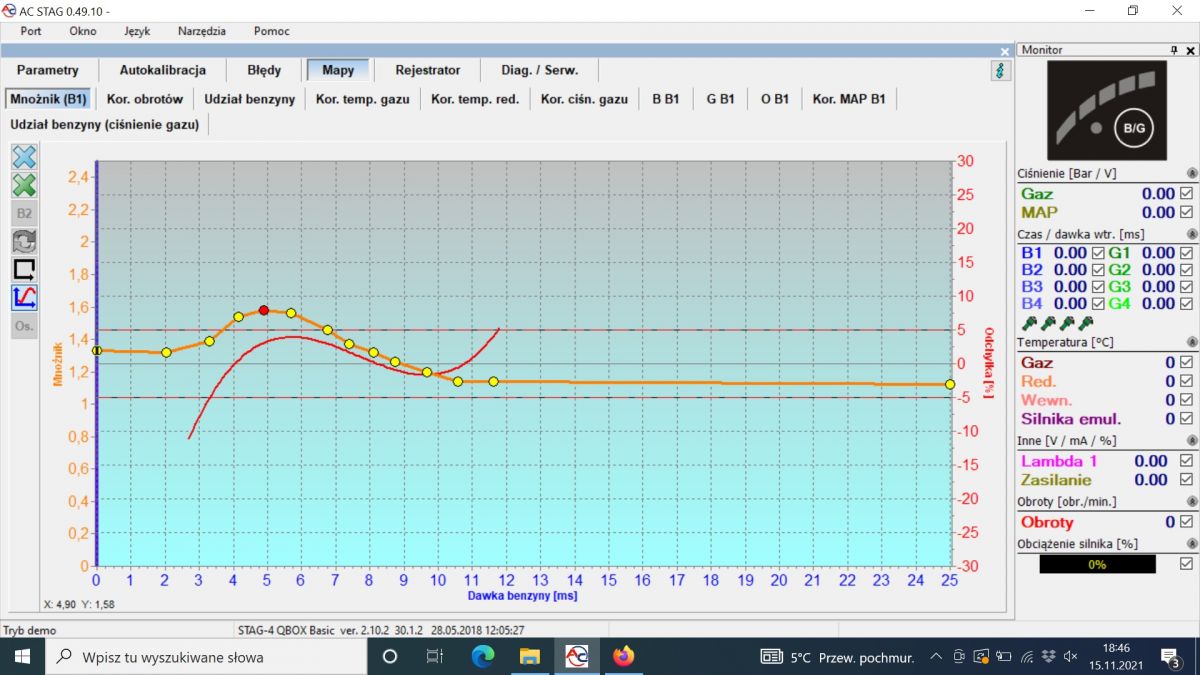Click the second green injector icon
The width and height of the screenshot is (1200, 675).
click(x=1047, y=323)
